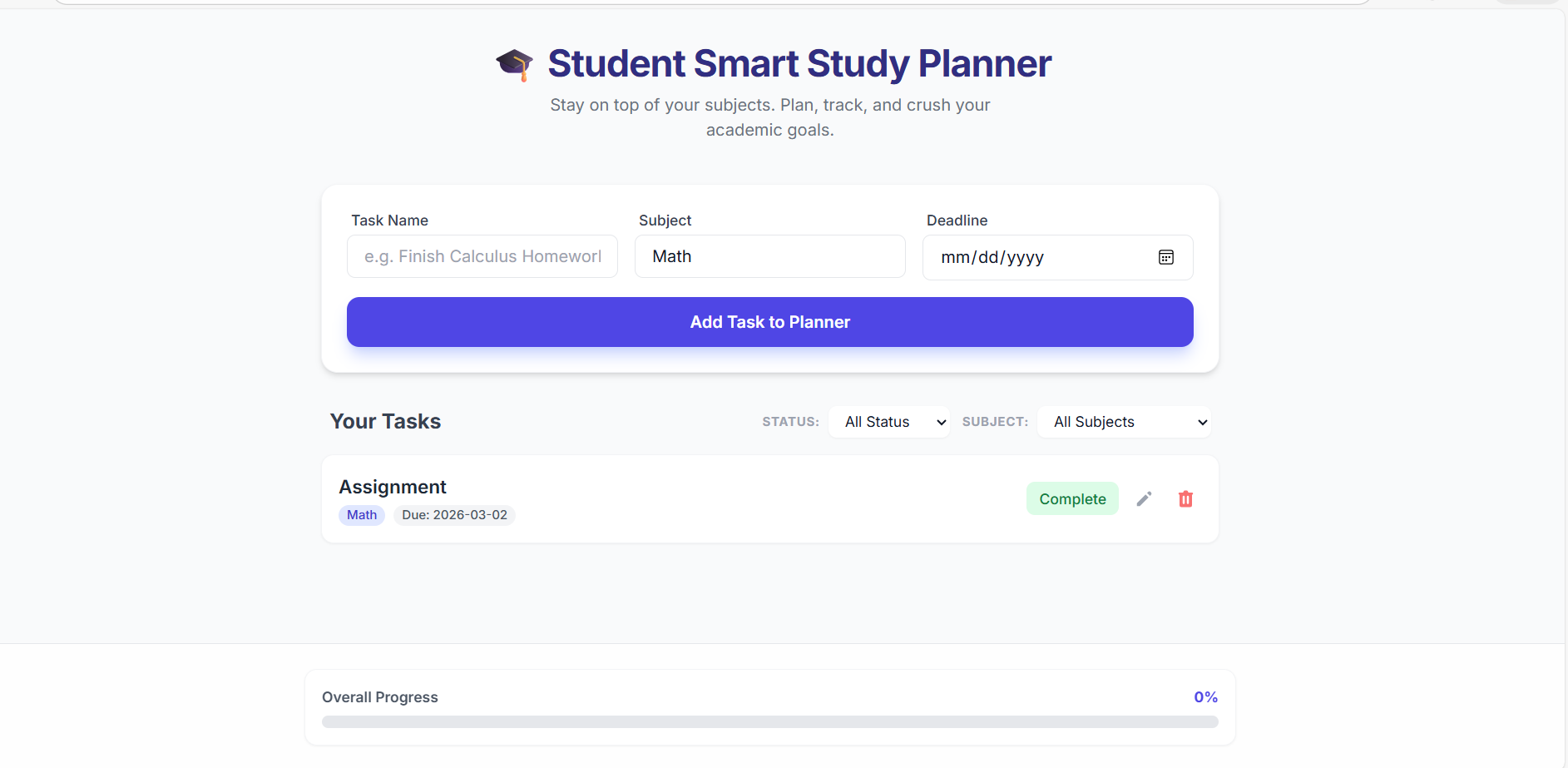Focus the Task Name input field
Viewport: 1568px width, 768px height.
tap(482, 256)
